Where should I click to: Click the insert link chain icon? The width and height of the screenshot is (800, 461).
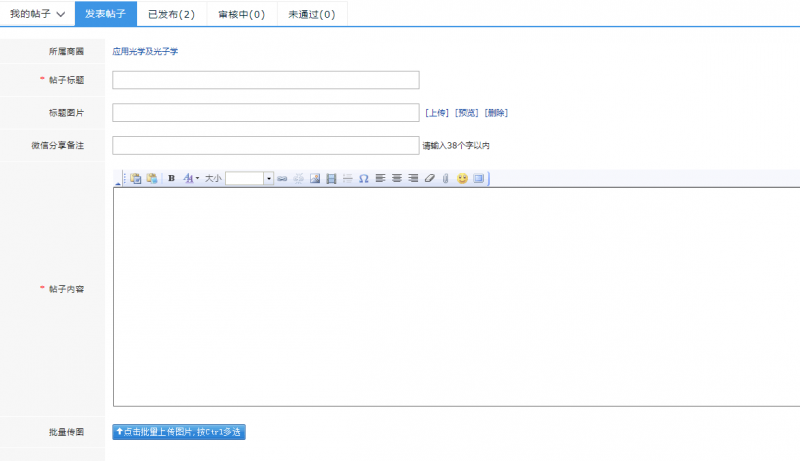pyautogui.click(x=282, y=178)
